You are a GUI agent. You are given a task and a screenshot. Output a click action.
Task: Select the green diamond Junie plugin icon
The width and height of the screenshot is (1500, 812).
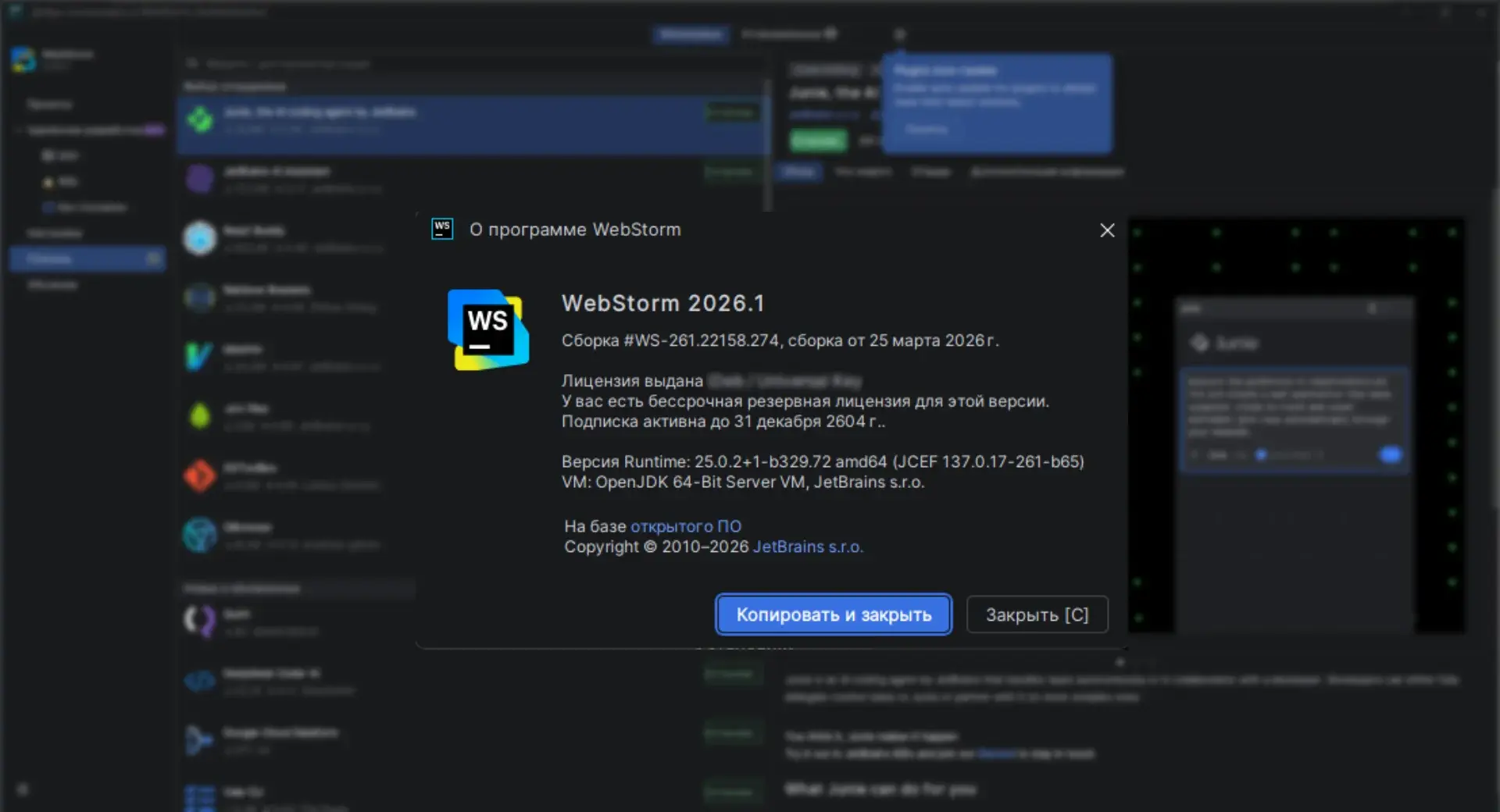(x=200, y=119)
